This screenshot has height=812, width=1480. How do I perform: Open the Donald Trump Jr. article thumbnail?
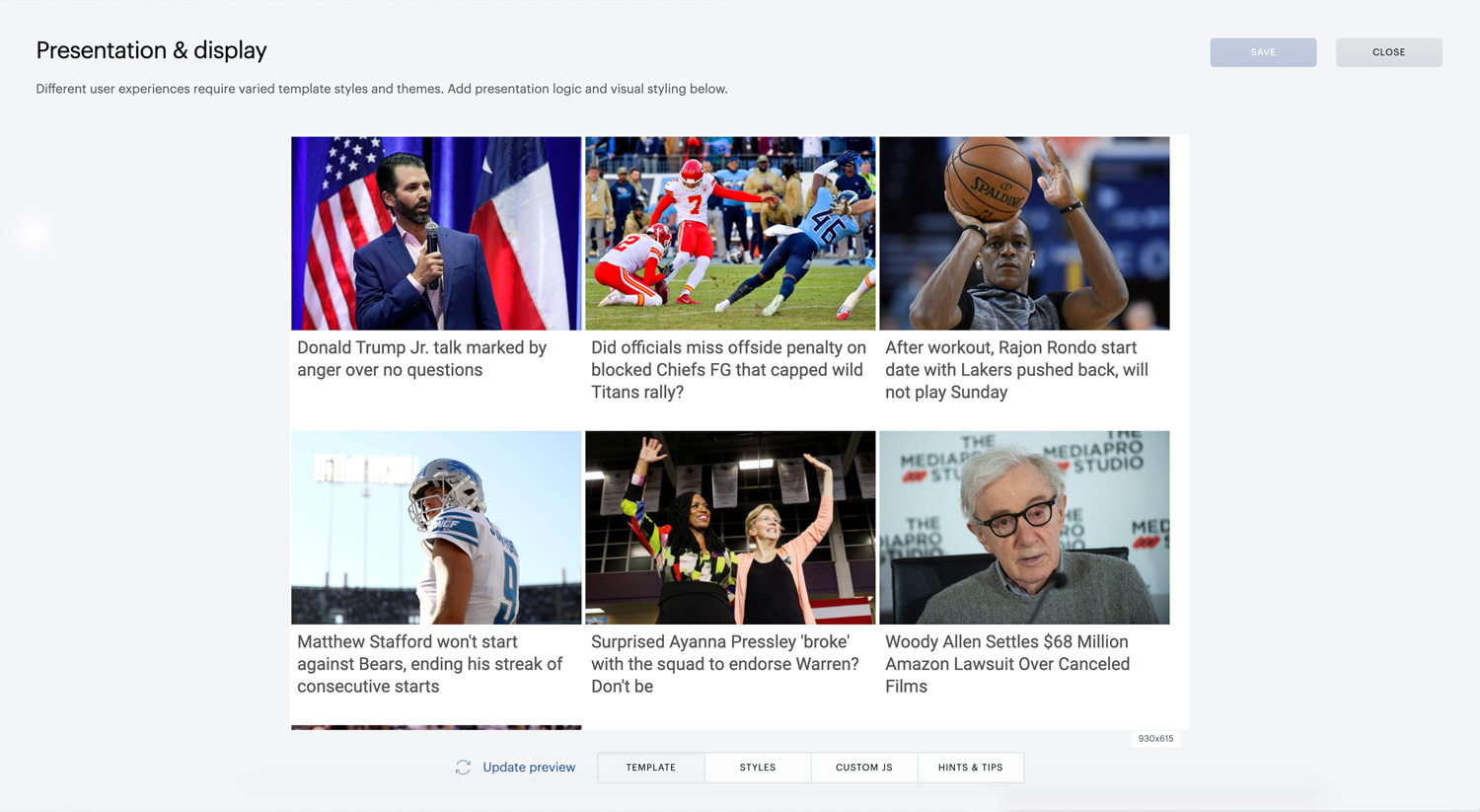pyautogui.click(x=436, y=233)
